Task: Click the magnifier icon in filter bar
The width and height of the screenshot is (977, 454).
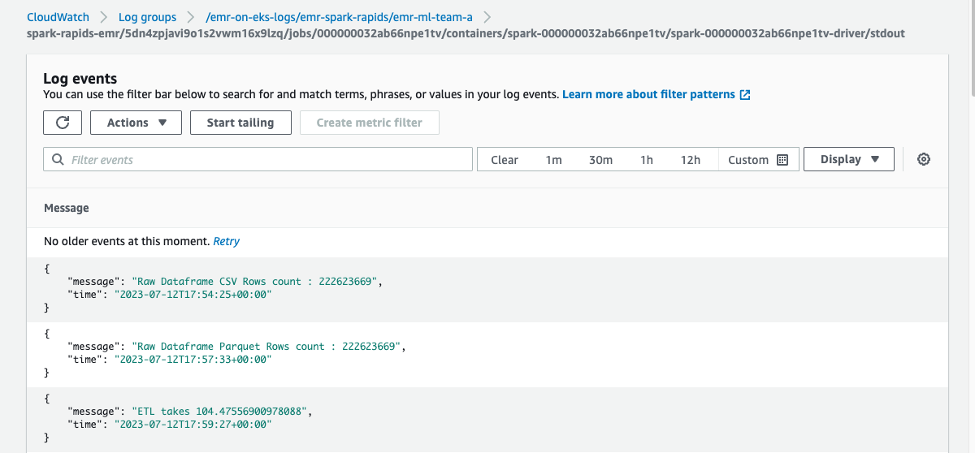Action: point(58,159)
